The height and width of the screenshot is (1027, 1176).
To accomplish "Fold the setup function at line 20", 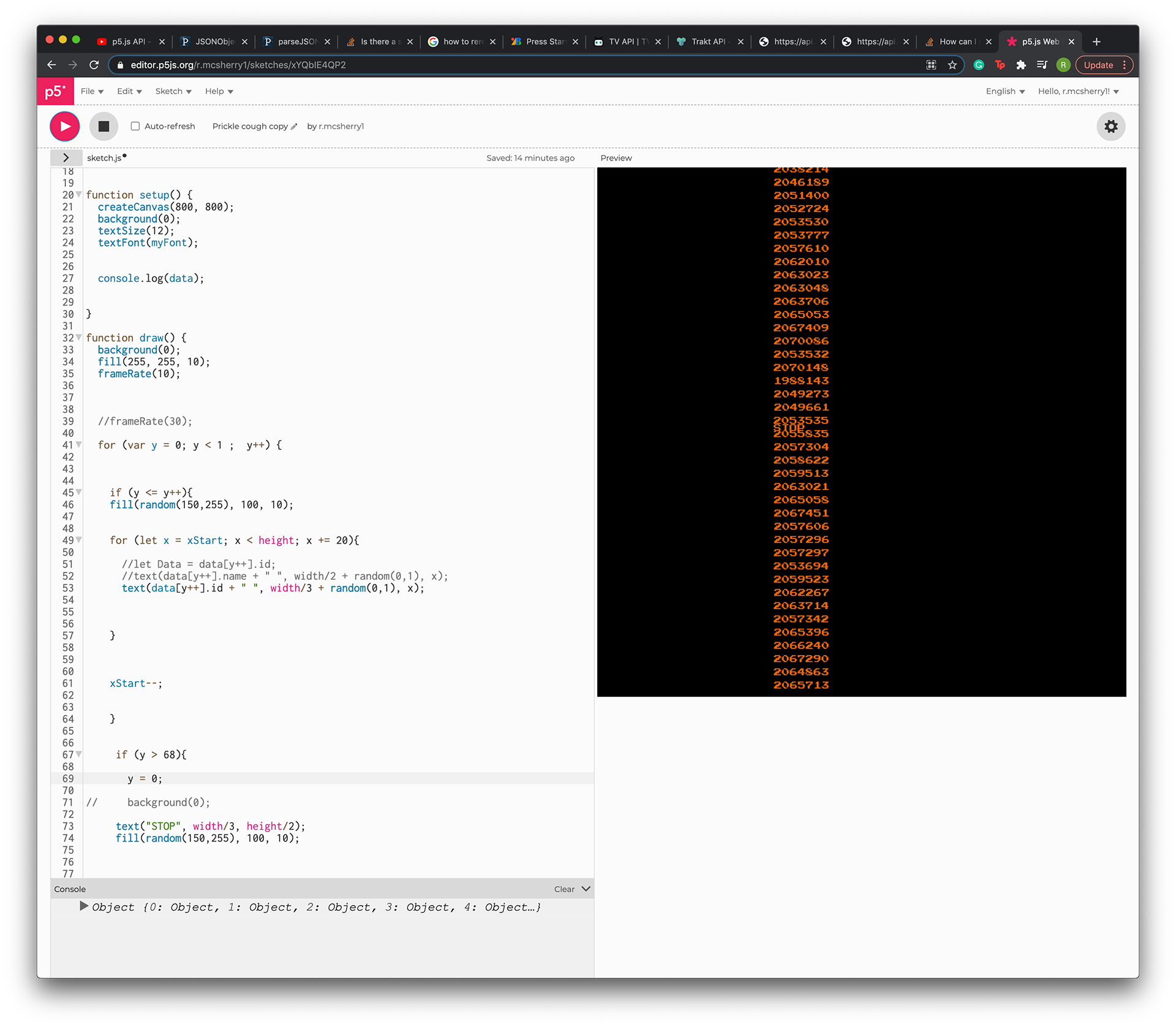I will click(x=78, y=195).
